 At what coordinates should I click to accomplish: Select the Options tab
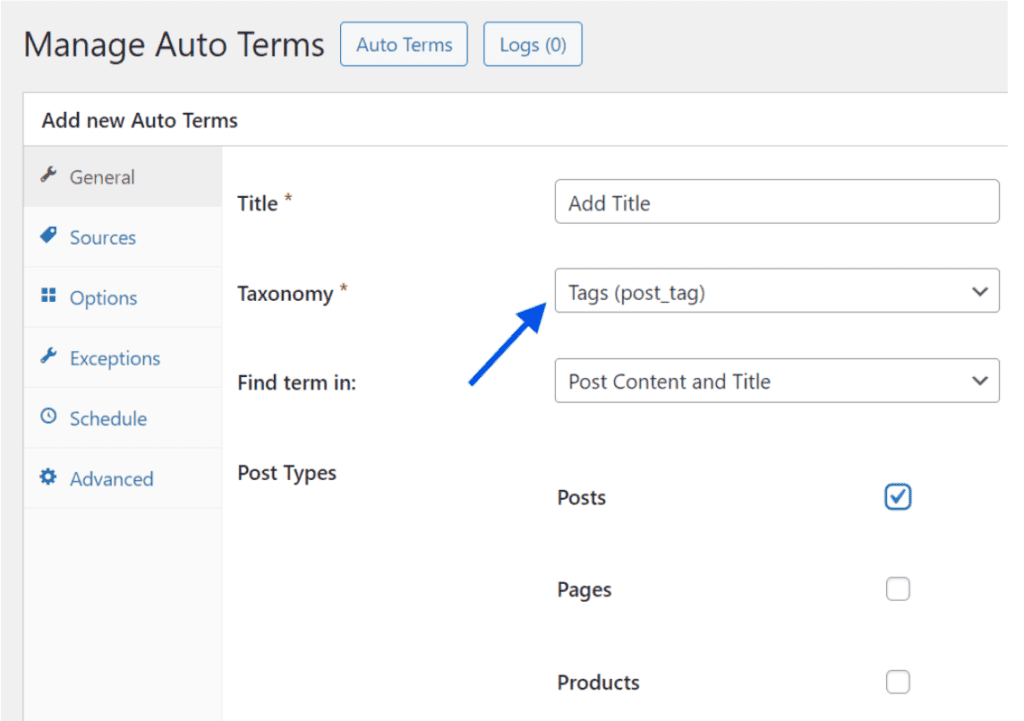103,297
